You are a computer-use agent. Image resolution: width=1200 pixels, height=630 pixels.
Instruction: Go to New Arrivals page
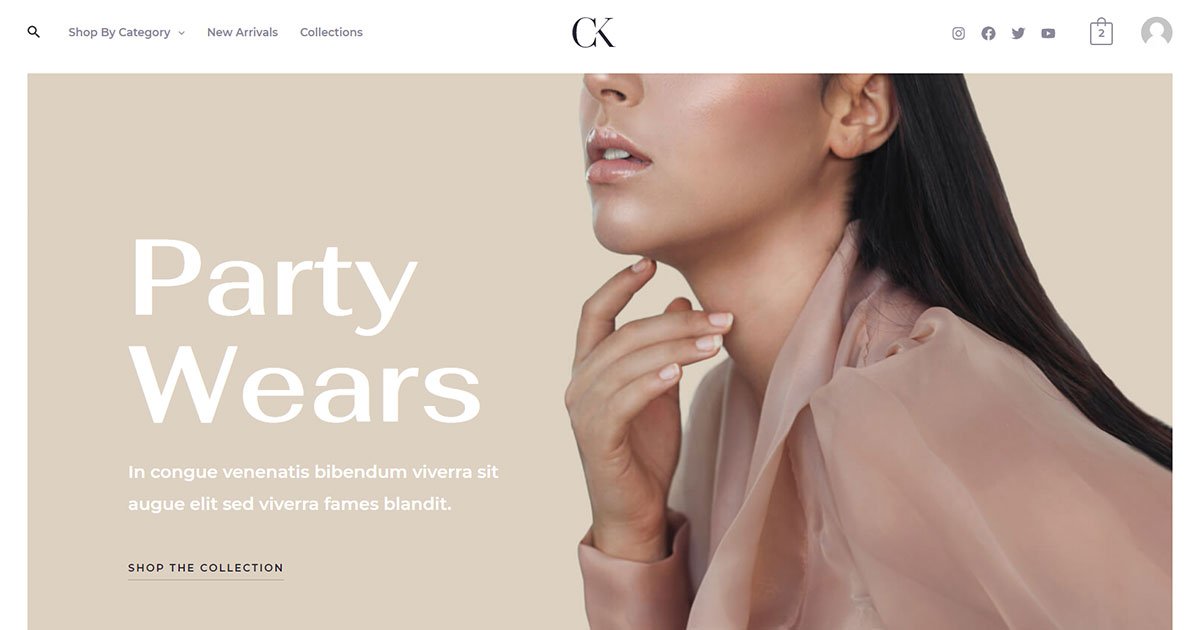pyautogui.click(x=242, y=32)
